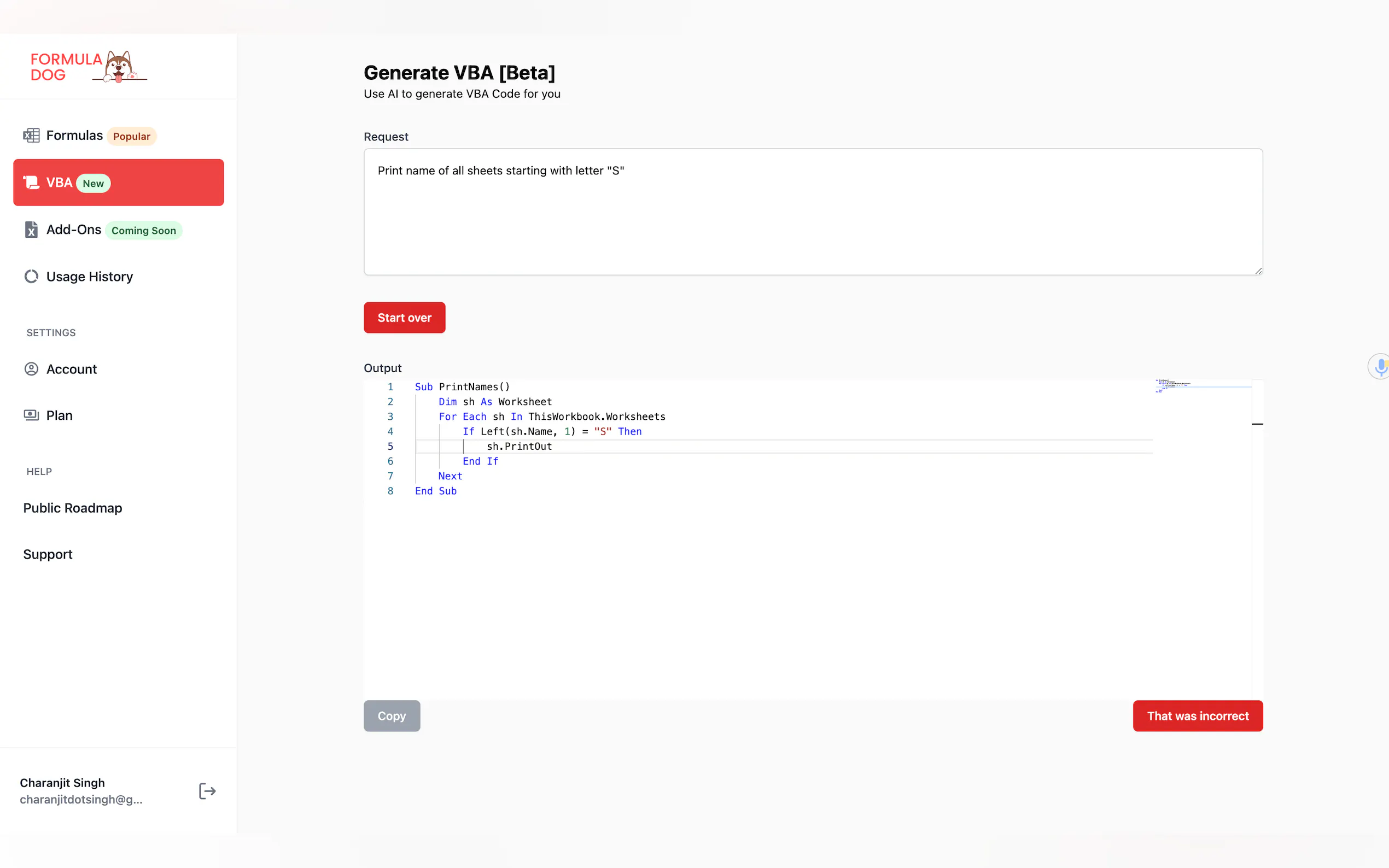Click the Plan money icon
1389x868 pixels.
coord(31,415)
